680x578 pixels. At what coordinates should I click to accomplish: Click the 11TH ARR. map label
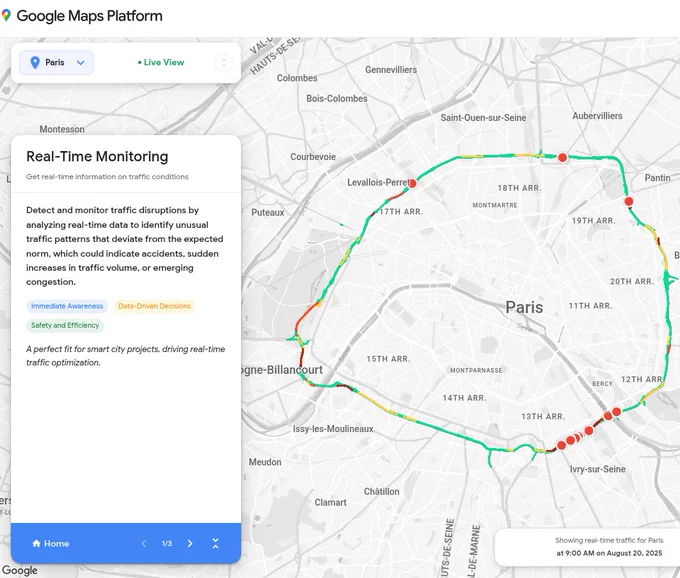click(x=590, y=306)
